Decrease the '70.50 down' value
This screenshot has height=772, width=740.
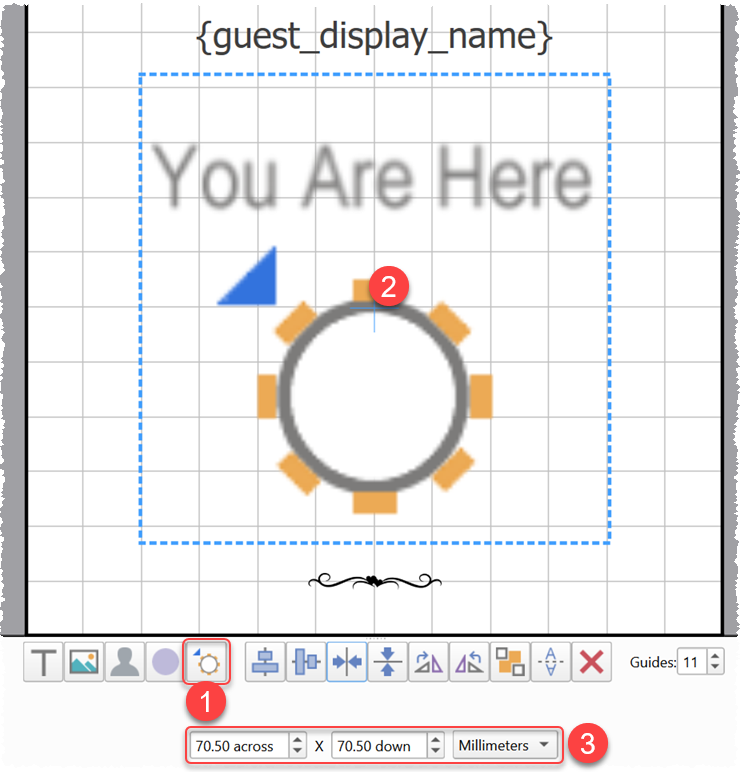pos(436,752)
